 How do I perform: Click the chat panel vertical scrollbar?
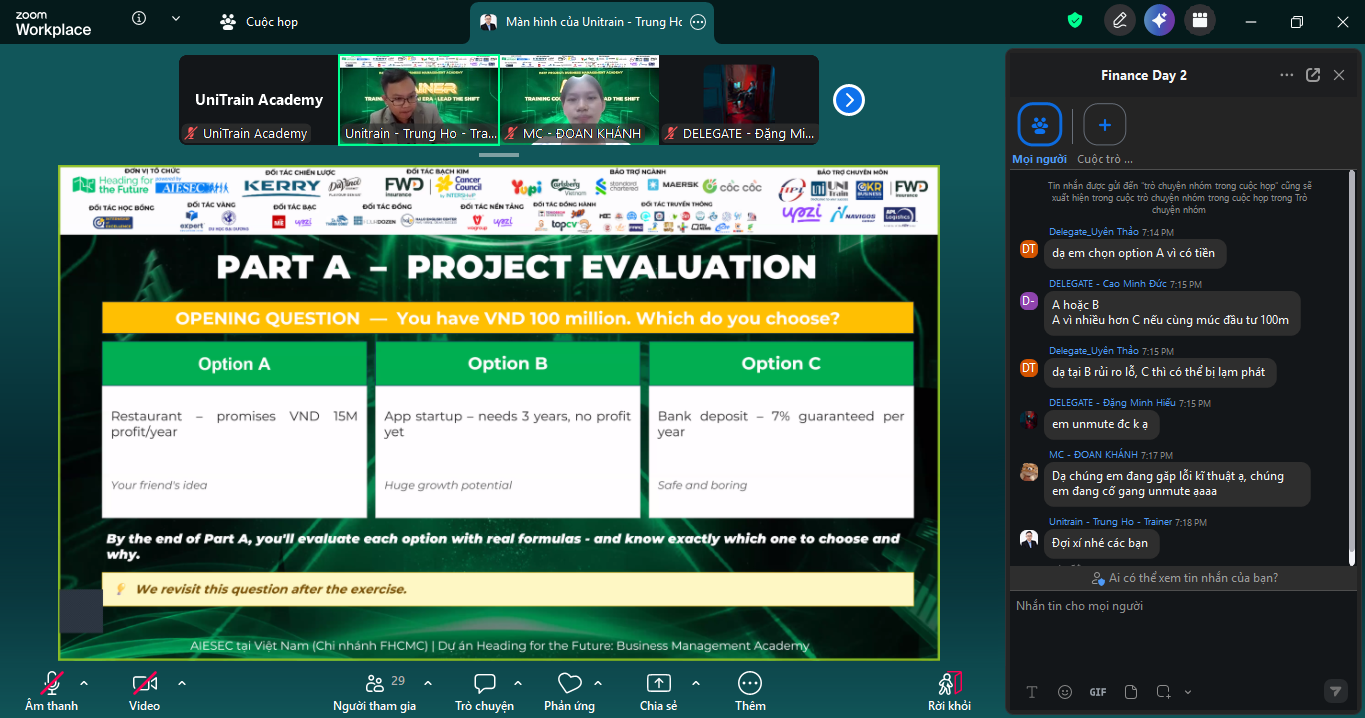(1353, 361)
